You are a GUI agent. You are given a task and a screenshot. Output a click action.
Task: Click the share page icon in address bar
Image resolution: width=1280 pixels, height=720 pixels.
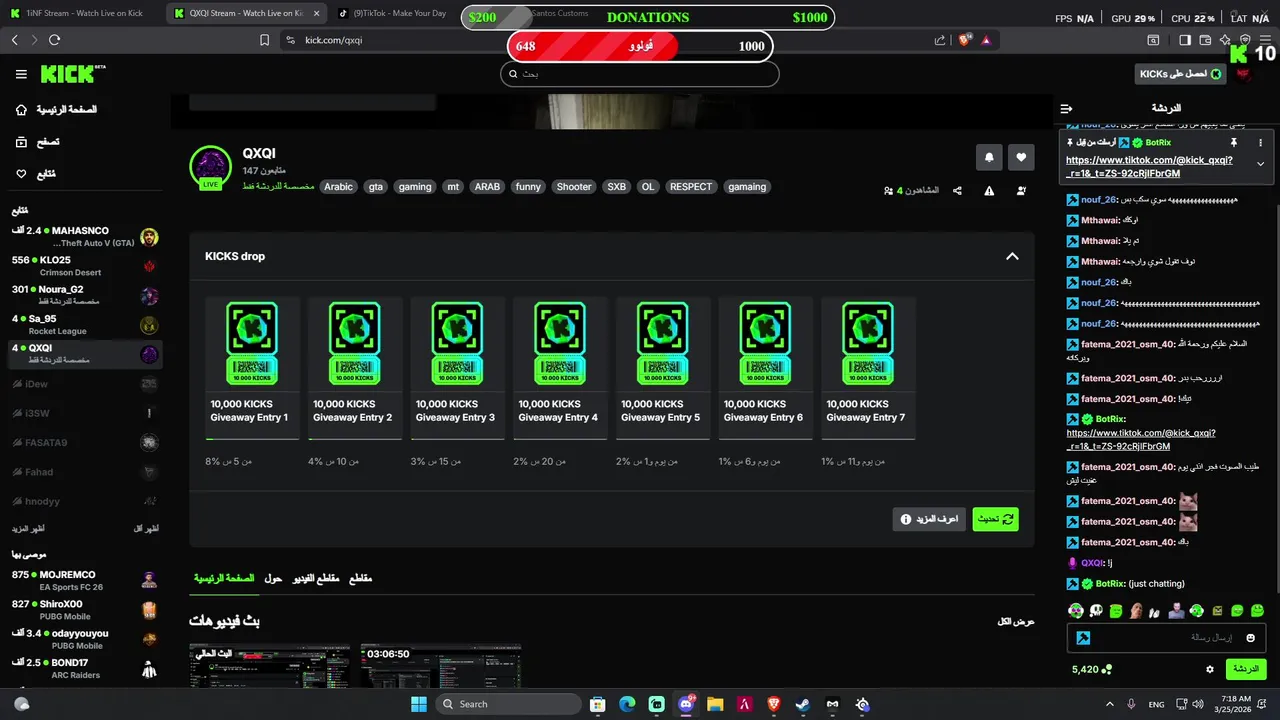click(x=940, y=40)
